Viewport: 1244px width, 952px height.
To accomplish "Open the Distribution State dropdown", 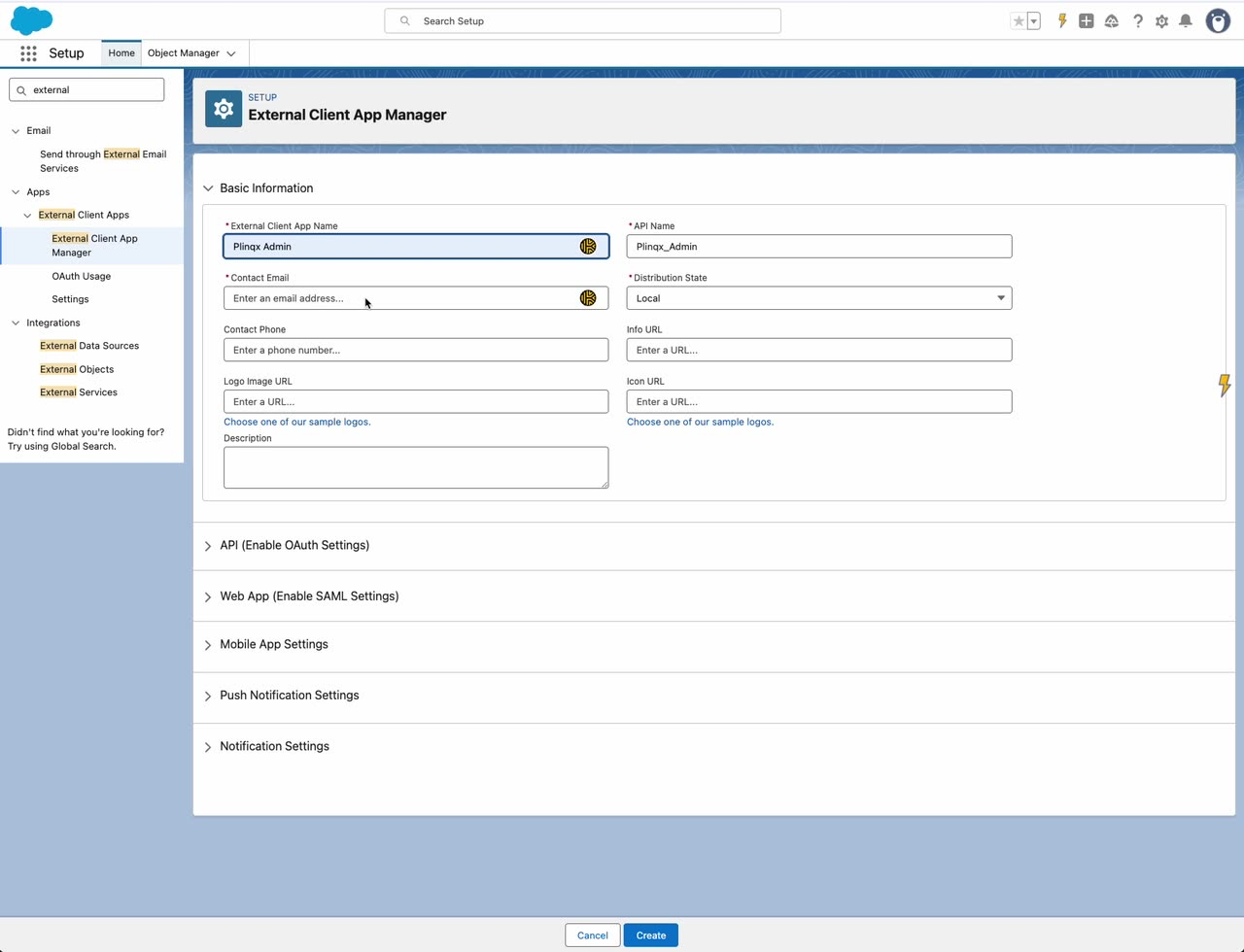I will pyautogui.click(x=819, y=298).
